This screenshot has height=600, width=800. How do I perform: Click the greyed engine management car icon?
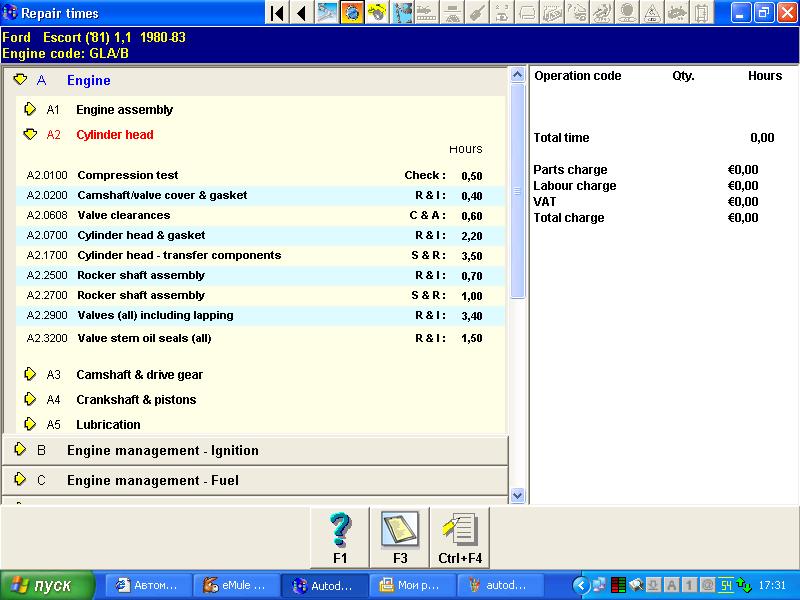[x=577, y=13]
